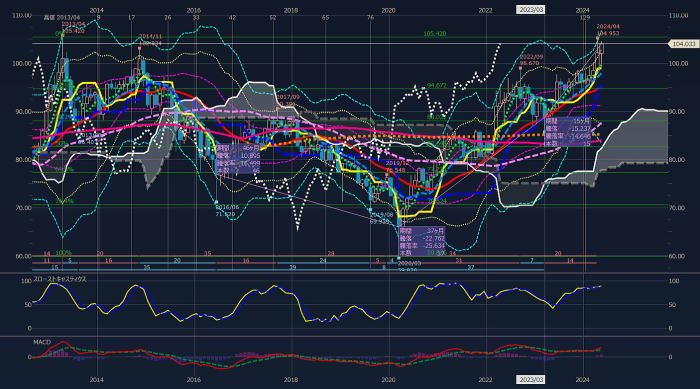Select the 2014 label on the top time axis
Image resolution: width=700 pixels, height=389 pixels.
point(96,10)
